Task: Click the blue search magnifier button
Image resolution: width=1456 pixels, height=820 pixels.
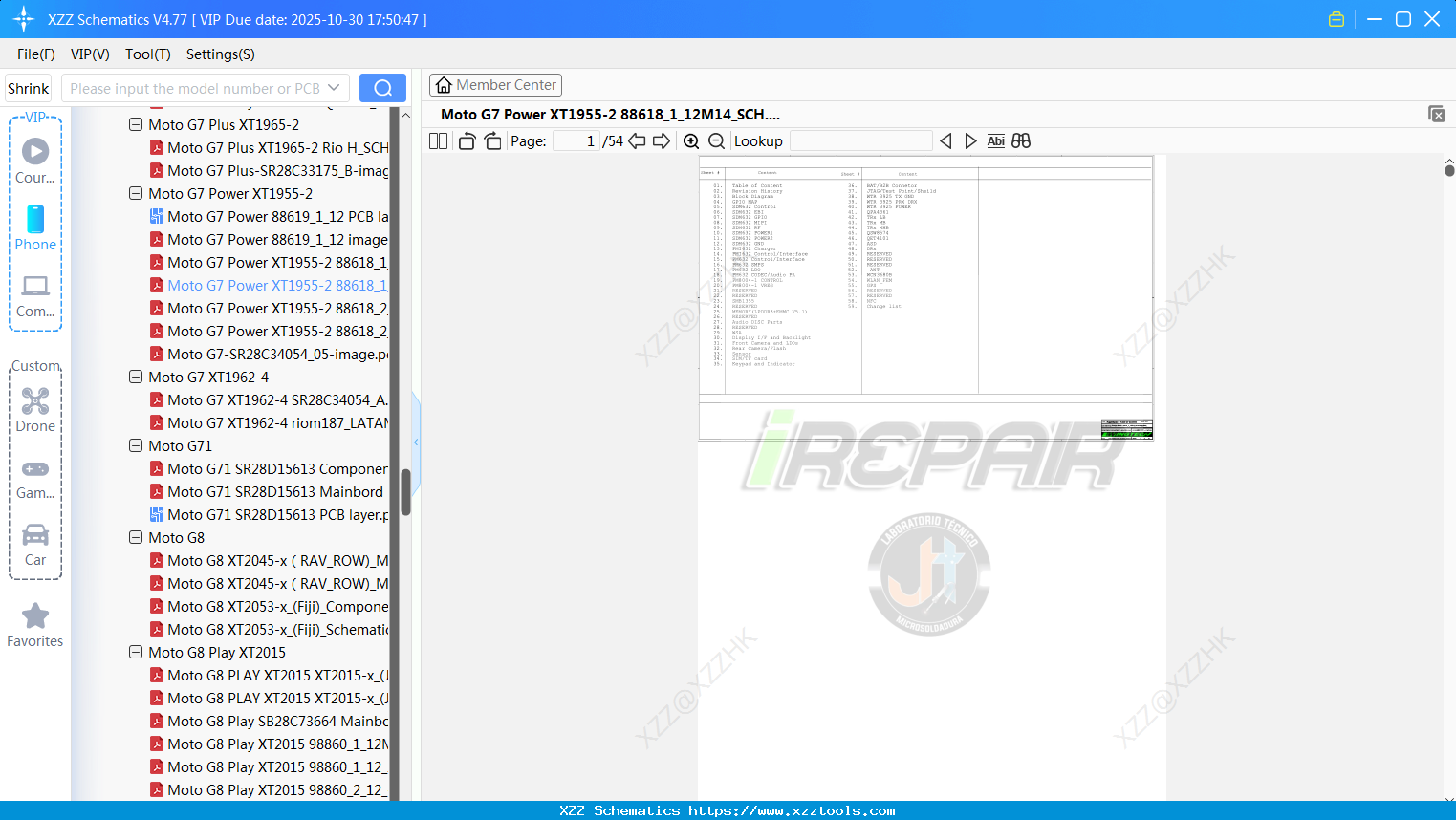Action: [382, 88]
